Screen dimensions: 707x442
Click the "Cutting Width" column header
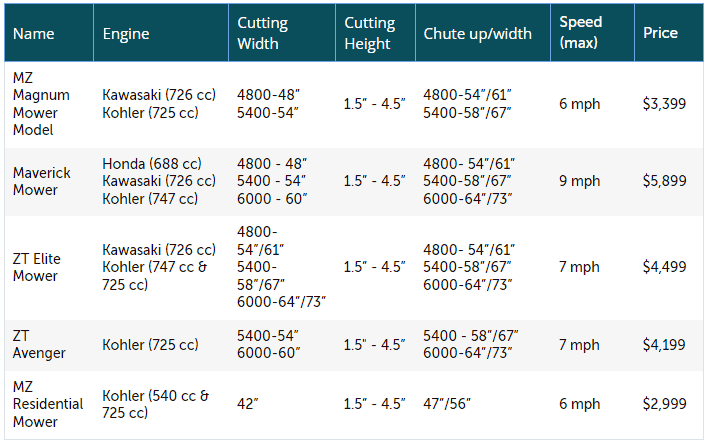coord(261,34)
